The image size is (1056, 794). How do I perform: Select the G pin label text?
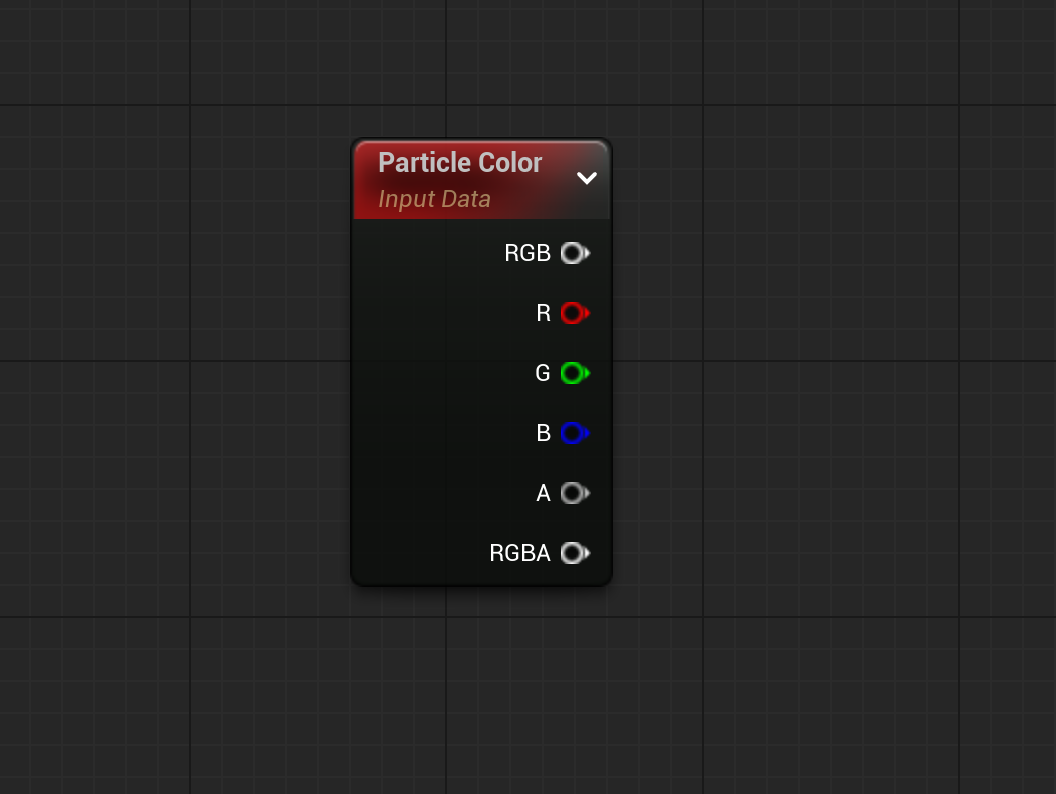543,373
